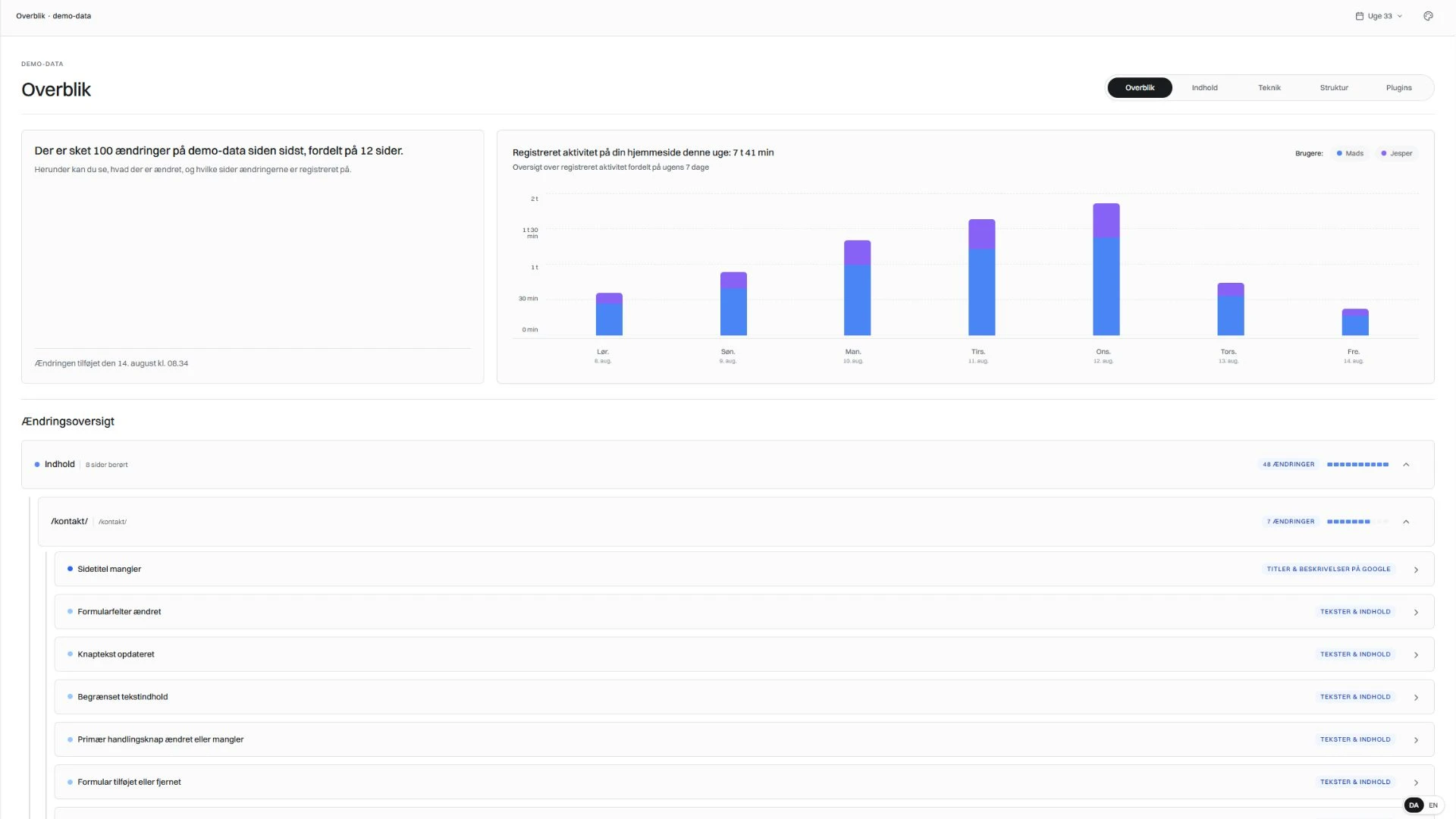Open the Uge 33 week dropdown

(x=1379, y=16)
